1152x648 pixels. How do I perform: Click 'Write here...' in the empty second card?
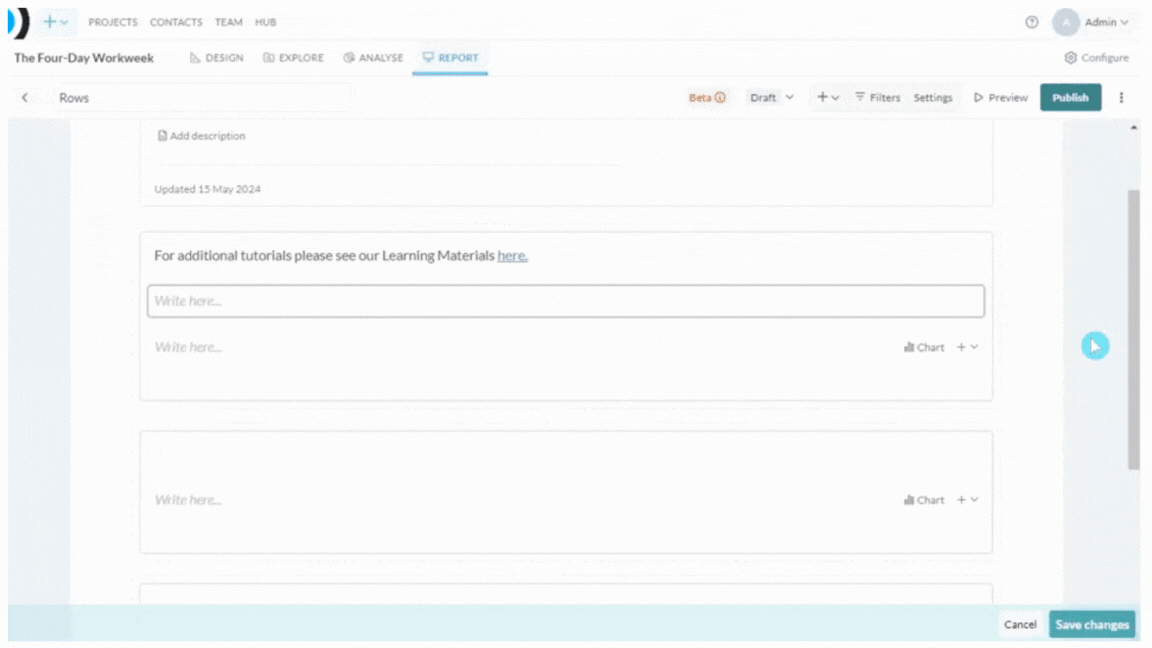pyautogui.click(x=188, y=500)
